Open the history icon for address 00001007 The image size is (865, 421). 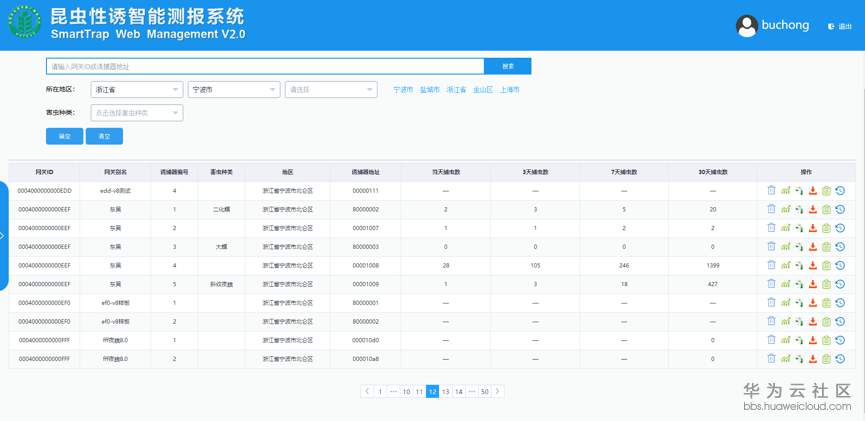point(840,228)
